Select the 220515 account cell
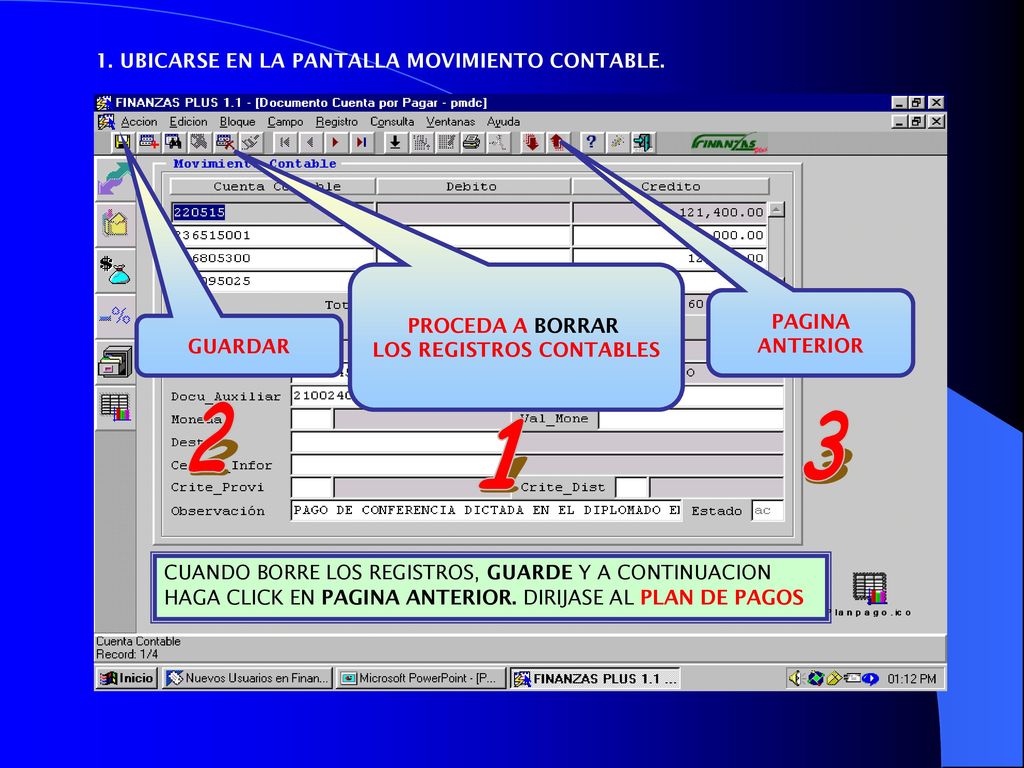Screen dimensions: 1024x768 point(273,212)
